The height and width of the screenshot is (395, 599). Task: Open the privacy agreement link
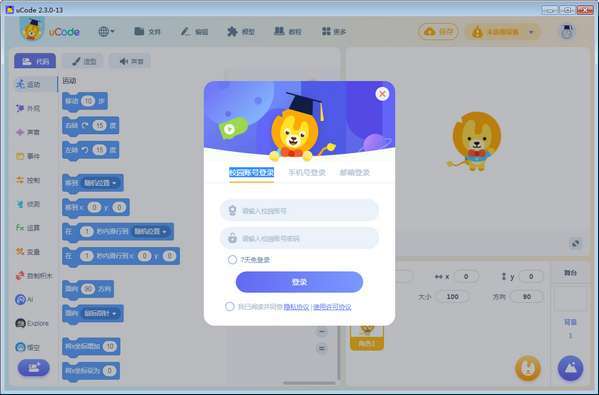click(296, 307)
